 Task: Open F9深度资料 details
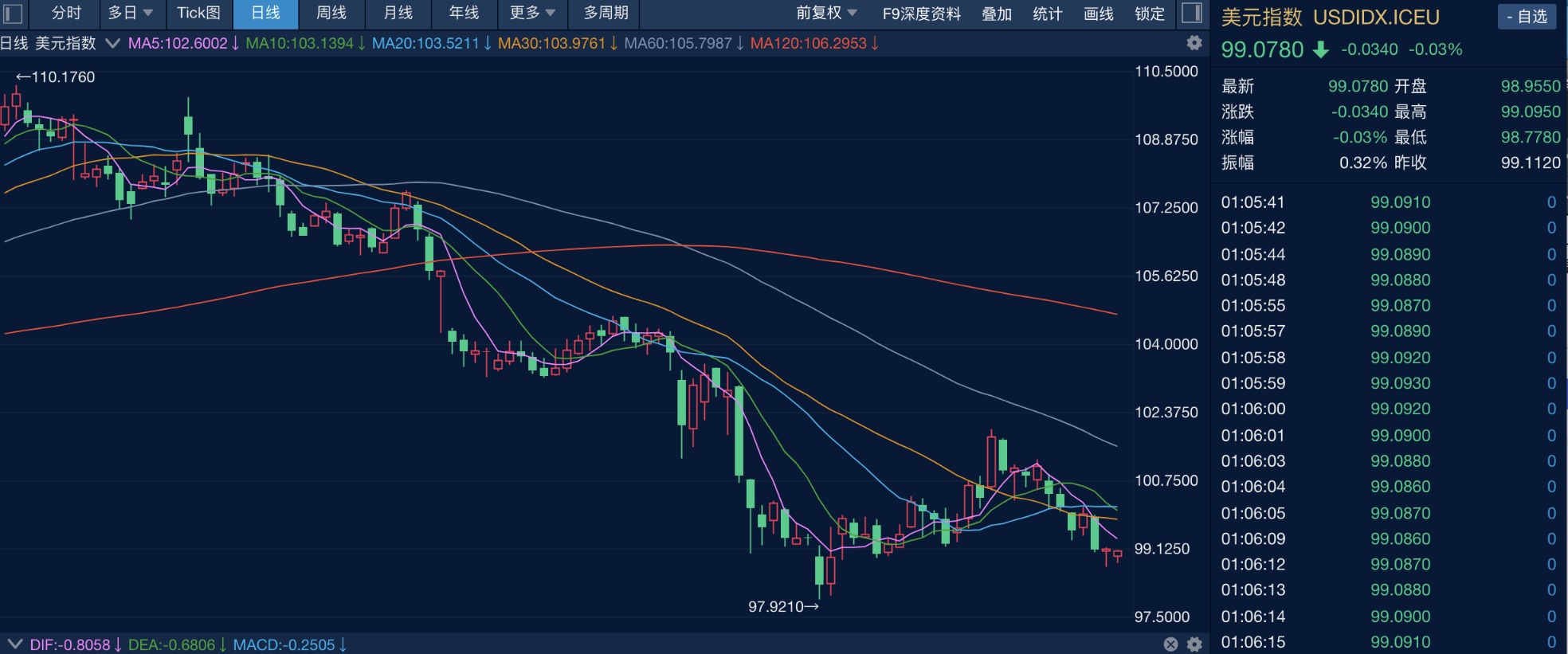point(922,14)
